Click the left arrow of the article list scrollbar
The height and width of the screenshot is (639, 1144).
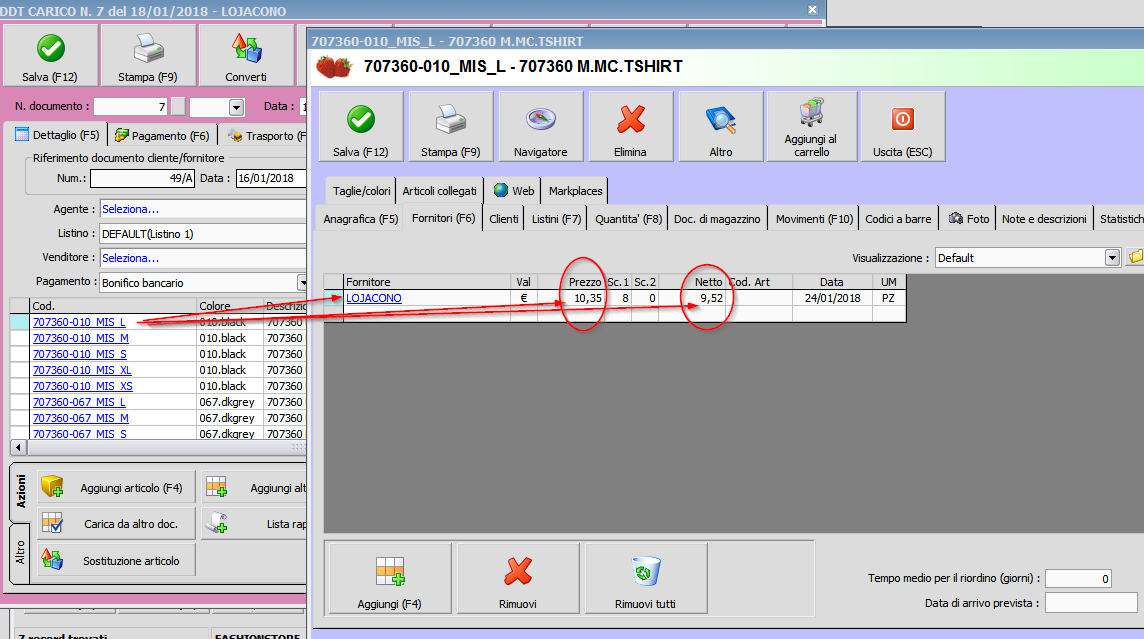(x=18, y=446)
